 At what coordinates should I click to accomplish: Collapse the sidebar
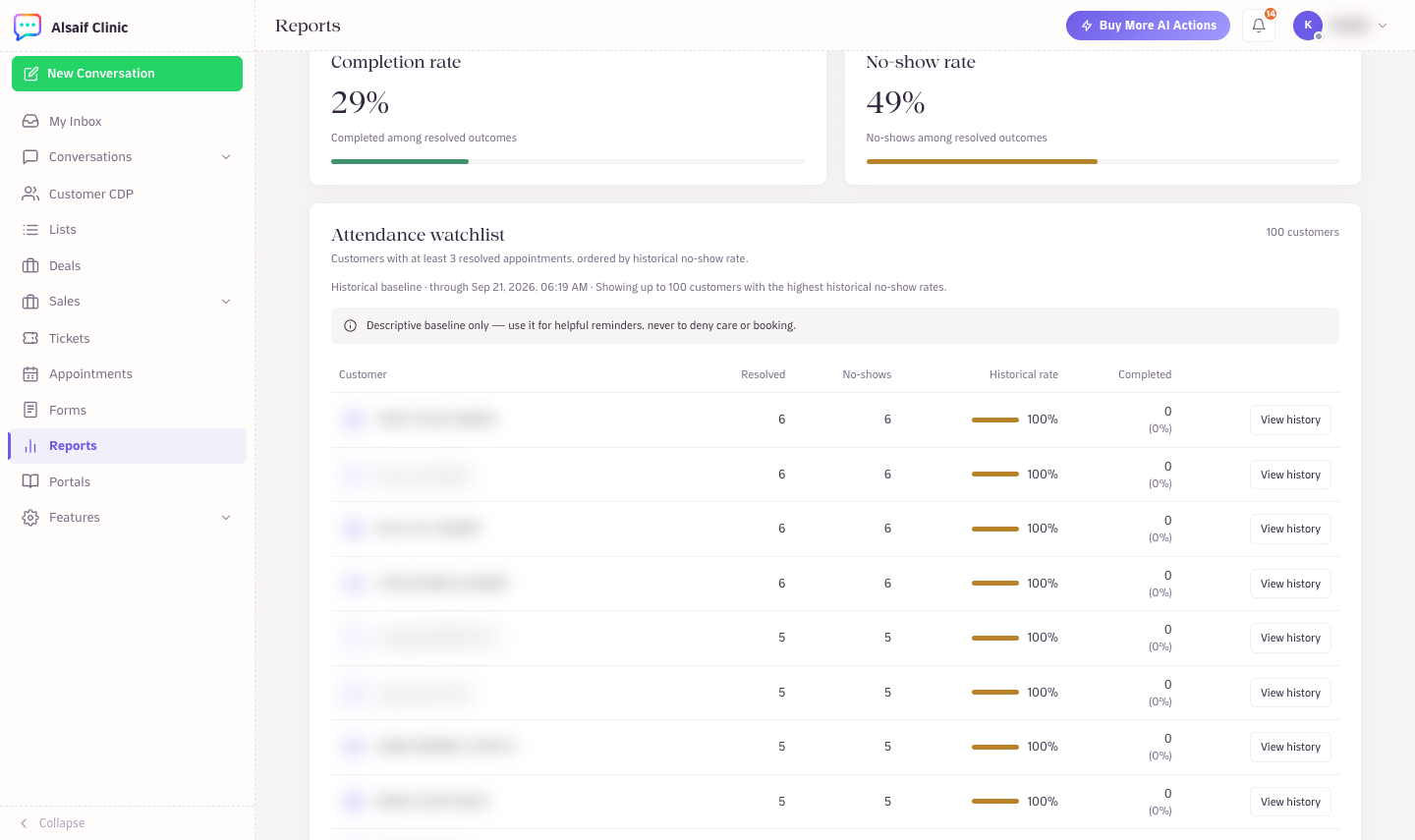tap(53, 823)
